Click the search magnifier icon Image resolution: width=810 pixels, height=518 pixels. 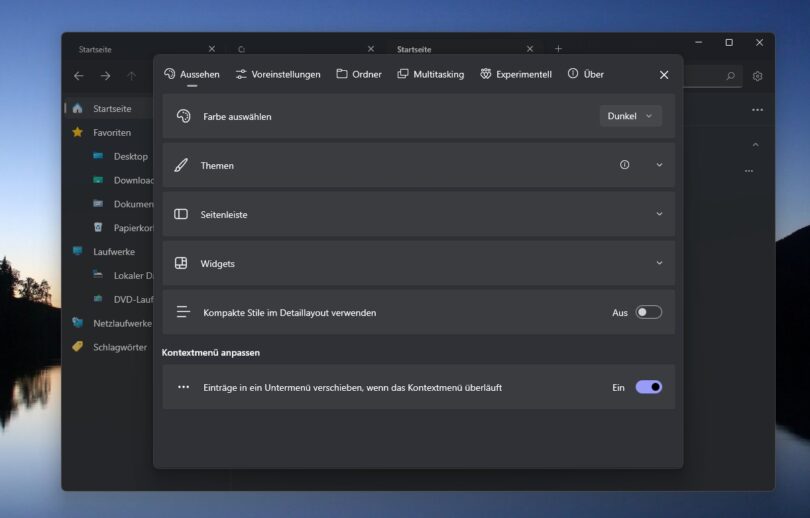click(730, 76)
